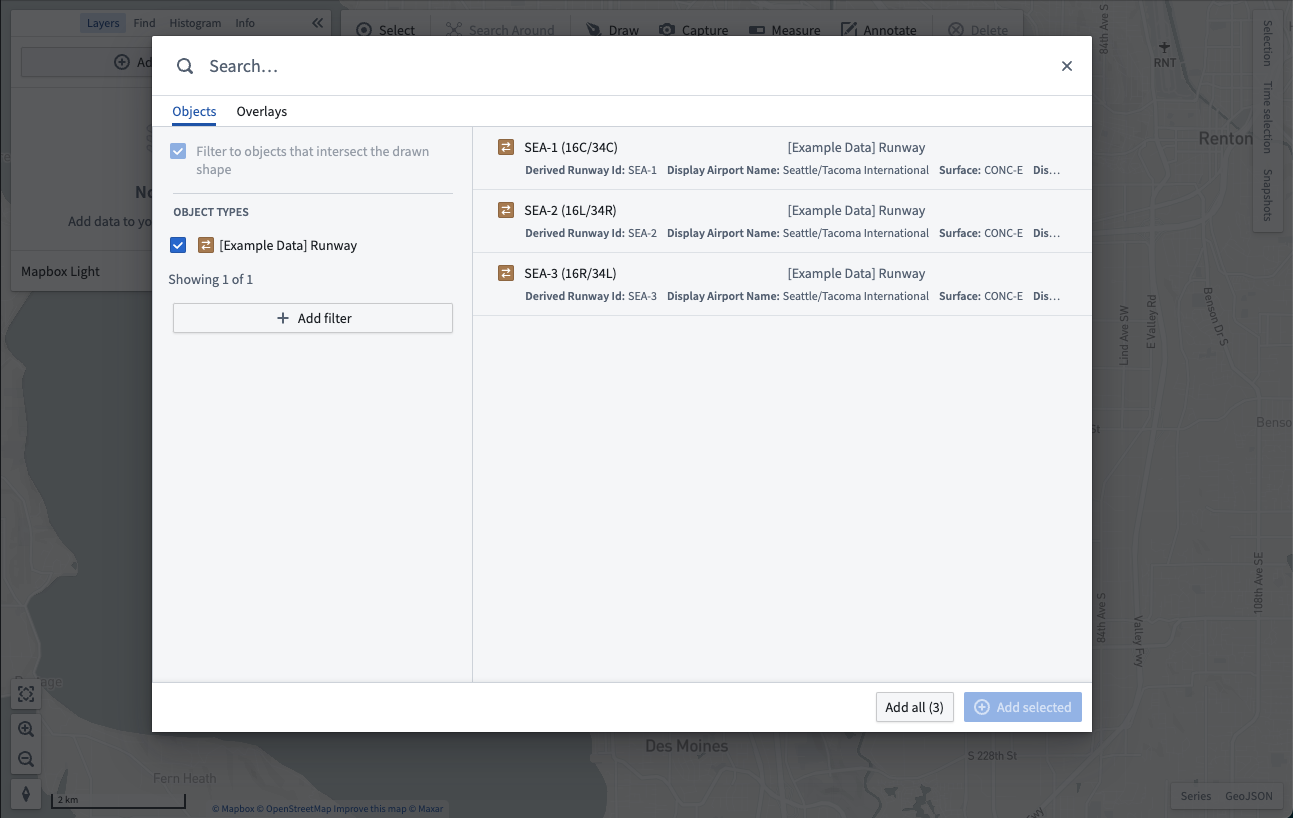
Task: Click the GeoJSON button
Action: point(1249,796)
